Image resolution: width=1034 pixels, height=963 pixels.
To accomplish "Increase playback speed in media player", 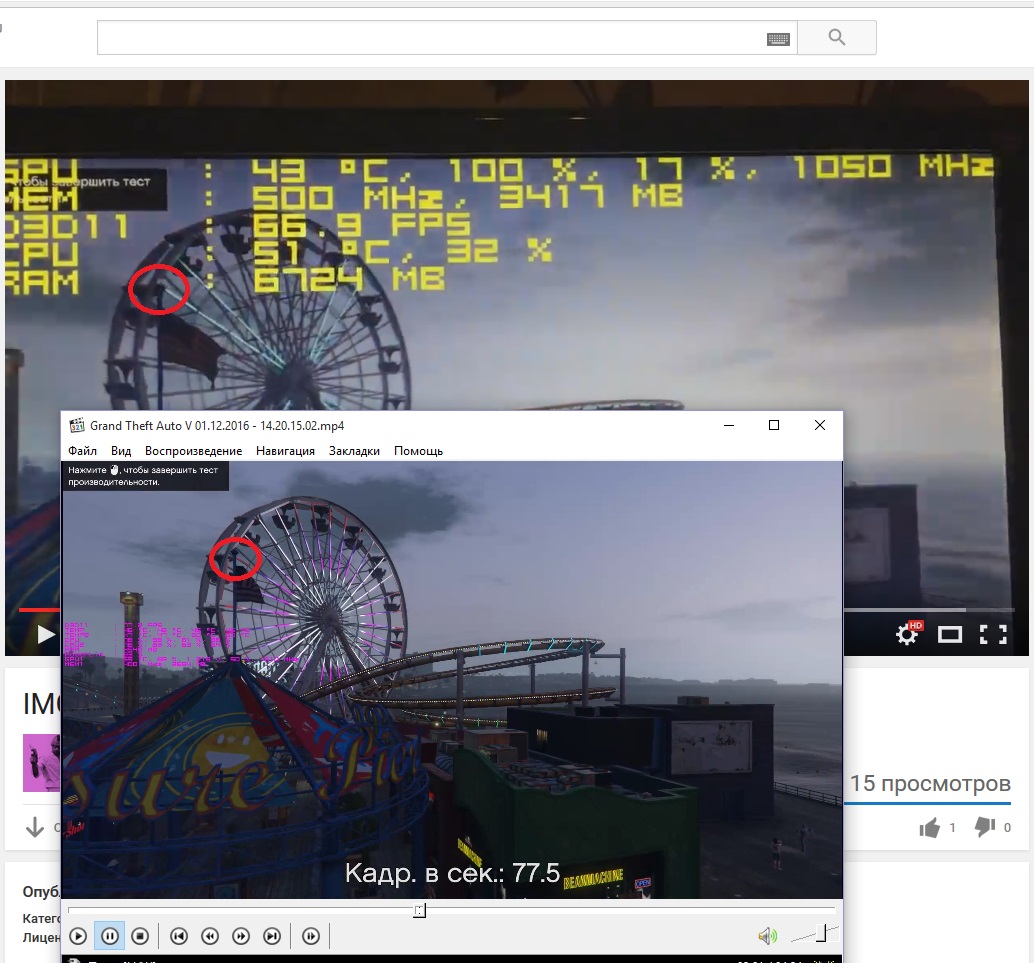I will (241, 936).
